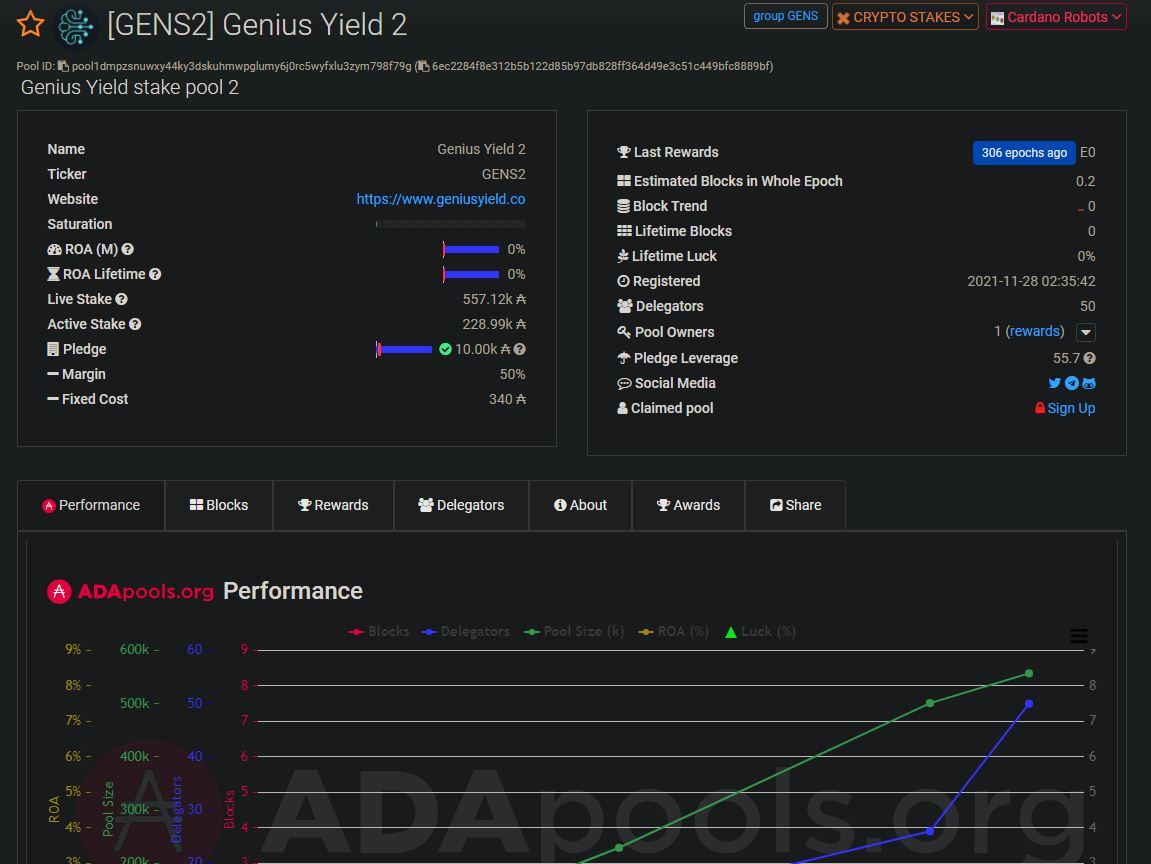Viewport: 1151px width, 864px height.
Task: Copy the hex pool hash via clipboard icon
Action: coord(424,66)
